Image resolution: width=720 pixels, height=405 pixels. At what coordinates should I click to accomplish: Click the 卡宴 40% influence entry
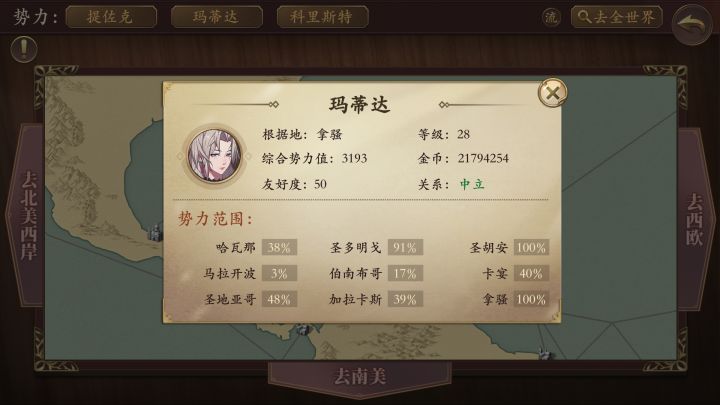point(515,274)
